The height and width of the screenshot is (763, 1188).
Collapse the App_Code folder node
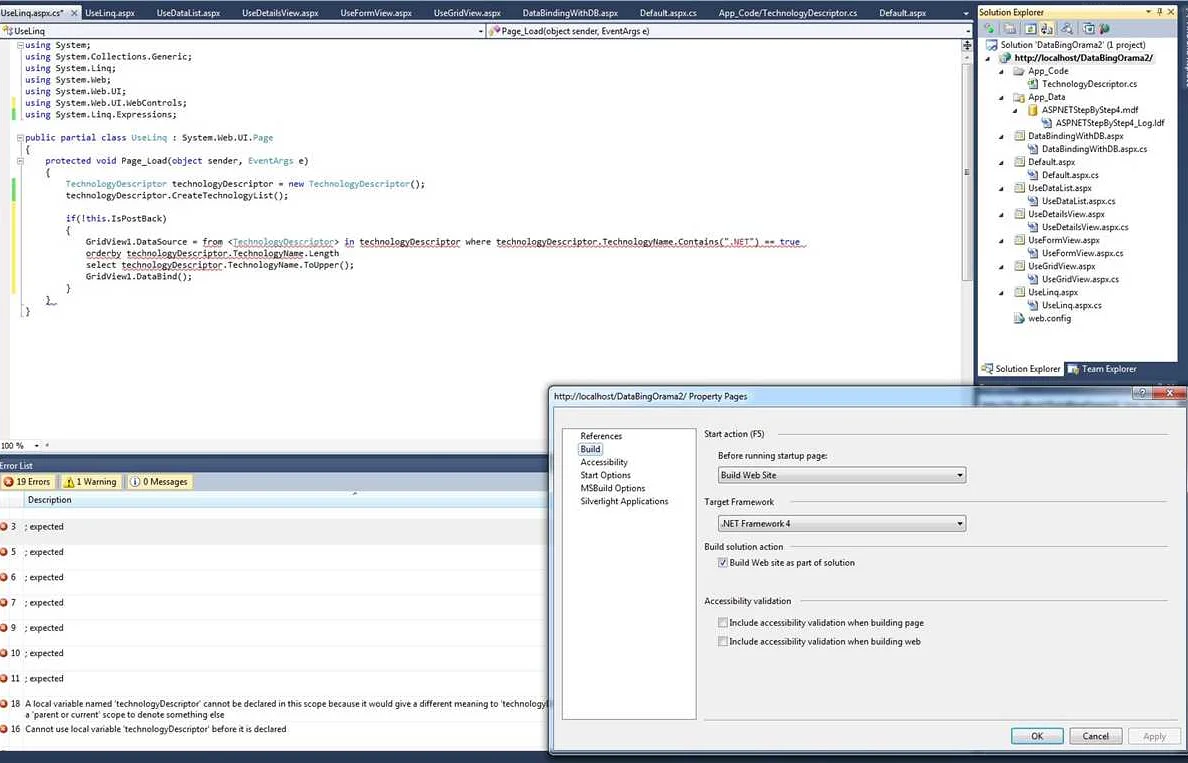click(x=1002, y=71)
